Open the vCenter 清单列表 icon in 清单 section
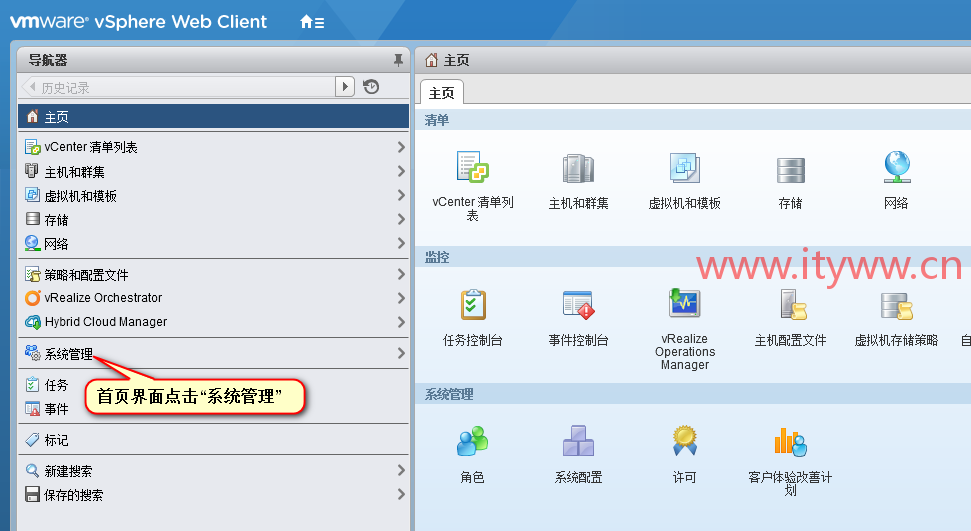Image resolution: width=971 pixels, height=531 pixels. (472, 167)
